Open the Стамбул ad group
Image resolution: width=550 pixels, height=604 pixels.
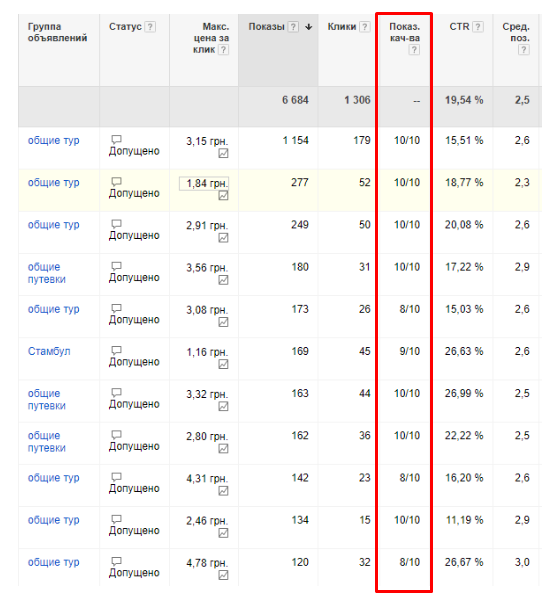[49, 351]
